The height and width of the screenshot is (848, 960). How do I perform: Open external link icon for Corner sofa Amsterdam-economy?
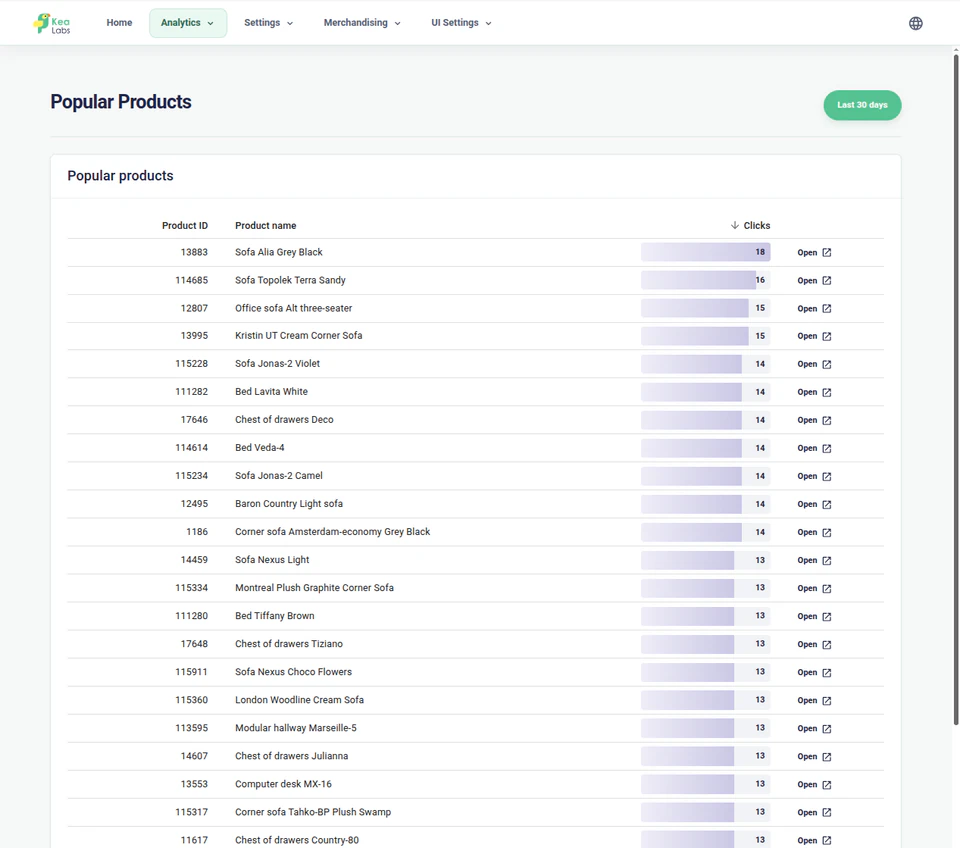(x=827, y=533)
